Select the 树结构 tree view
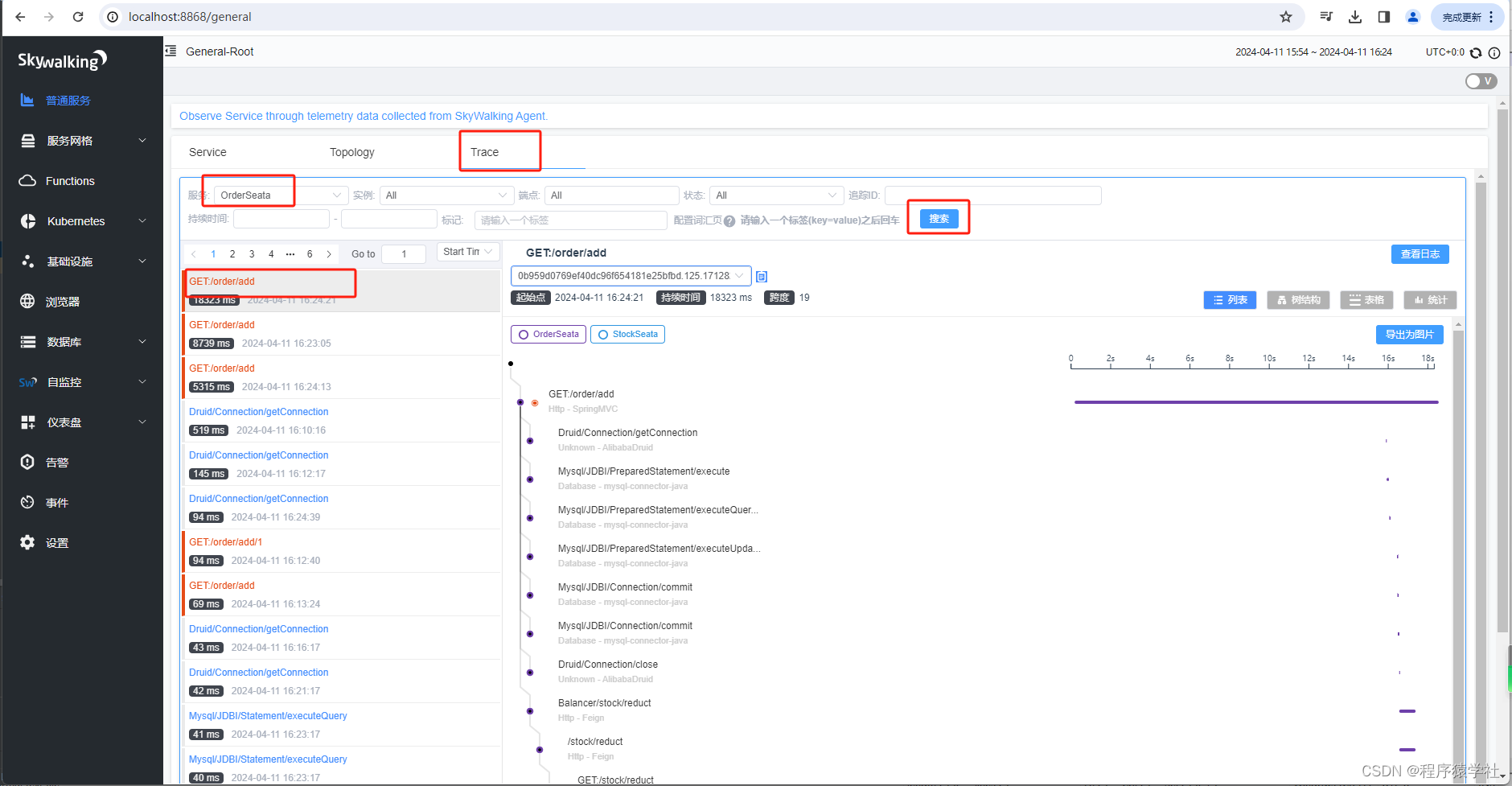This screenshot has width=1512, height=786. (1298, 300)
